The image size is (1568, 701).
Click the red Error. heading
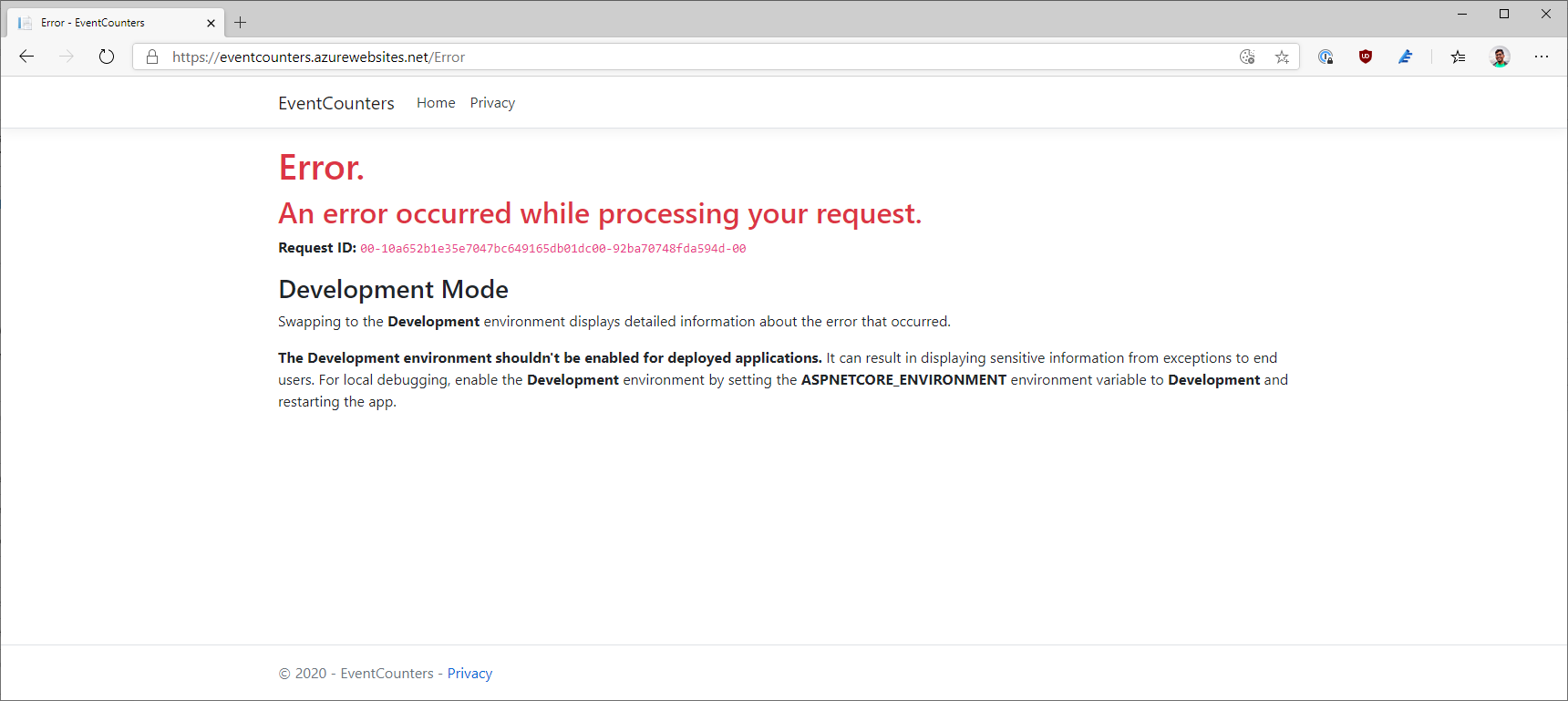click(321, 168)
